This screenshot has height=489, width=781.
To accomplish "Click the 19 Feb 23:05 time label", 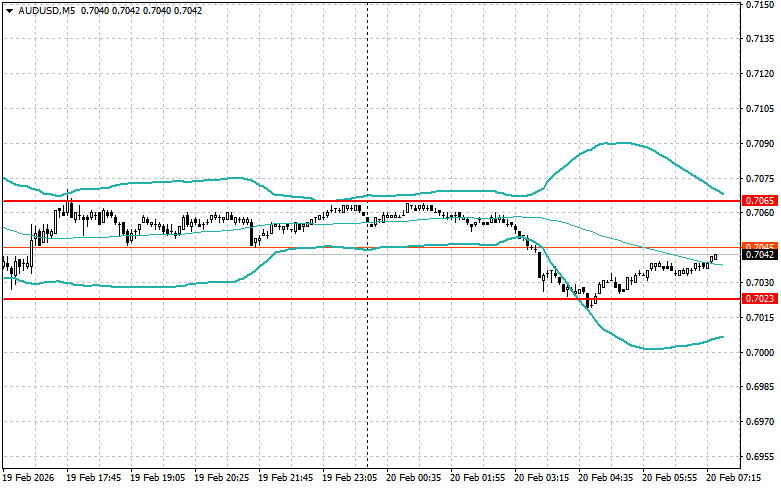I will (x=349, y=478).
